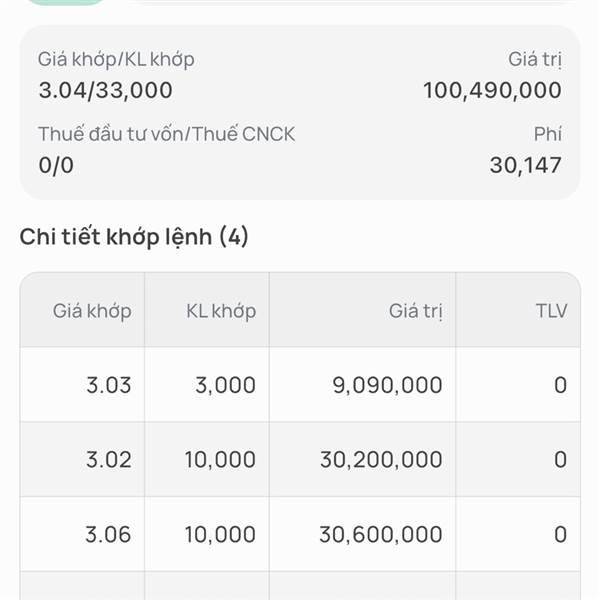The width and height of the screenshot is (600, 600).
Task: Click the 30,600,000 value cell
Action: coord(381,535)
